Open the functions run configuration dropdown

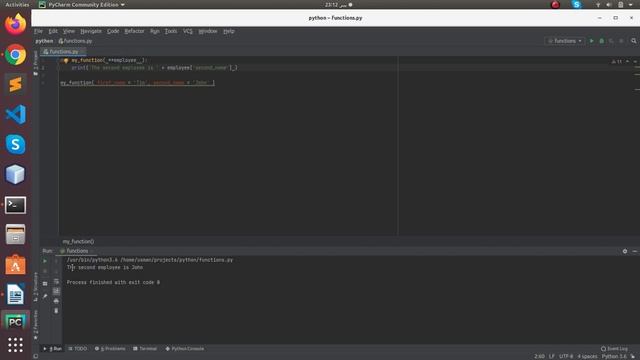click(x=565, y=41)
